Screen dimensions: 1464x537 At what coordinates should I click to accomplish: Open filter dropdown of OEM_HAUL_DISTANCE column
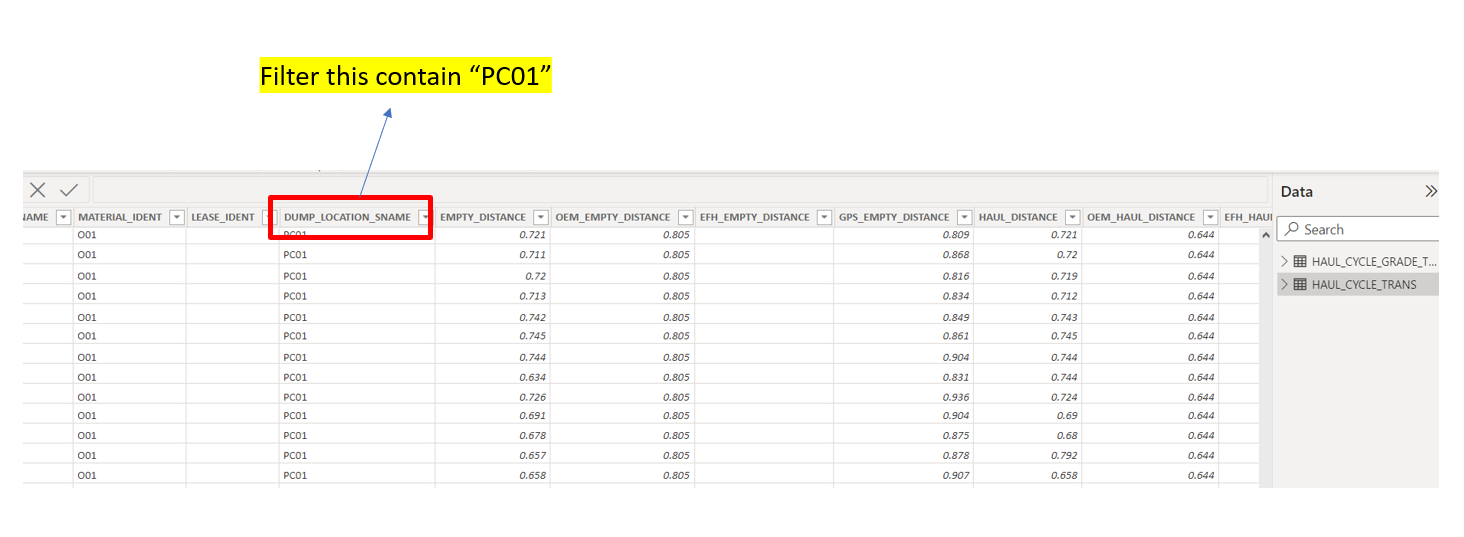[x=1210, y=217]
